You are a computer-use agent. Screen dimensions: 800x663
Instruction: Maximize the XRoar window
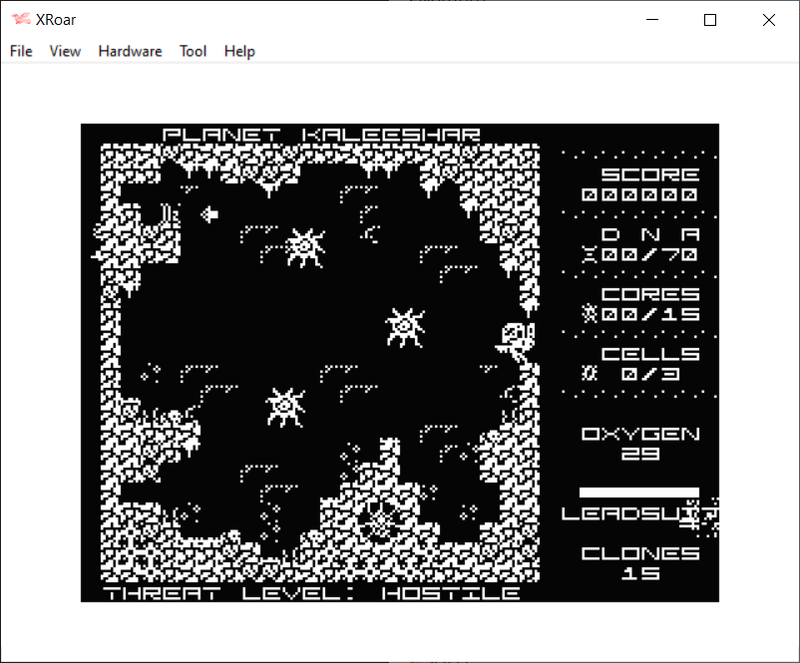pos(710,20)
